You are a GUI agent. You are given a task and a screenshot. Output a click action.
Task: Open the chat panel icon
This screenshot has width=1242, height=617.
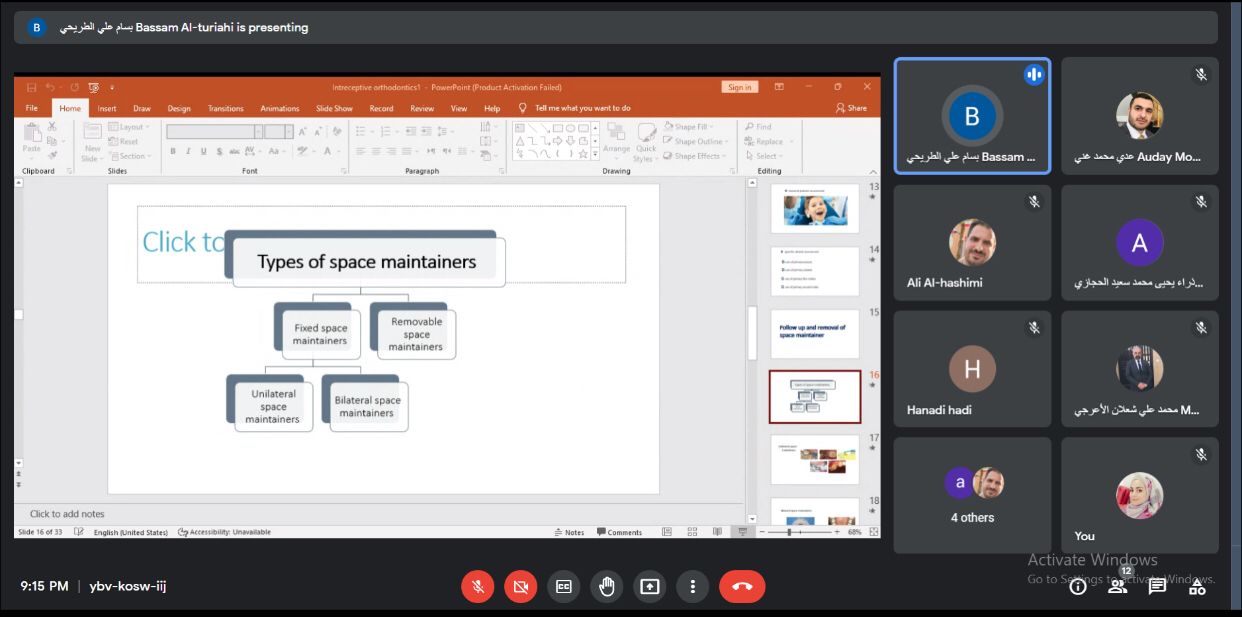(x=1157, y=587)
